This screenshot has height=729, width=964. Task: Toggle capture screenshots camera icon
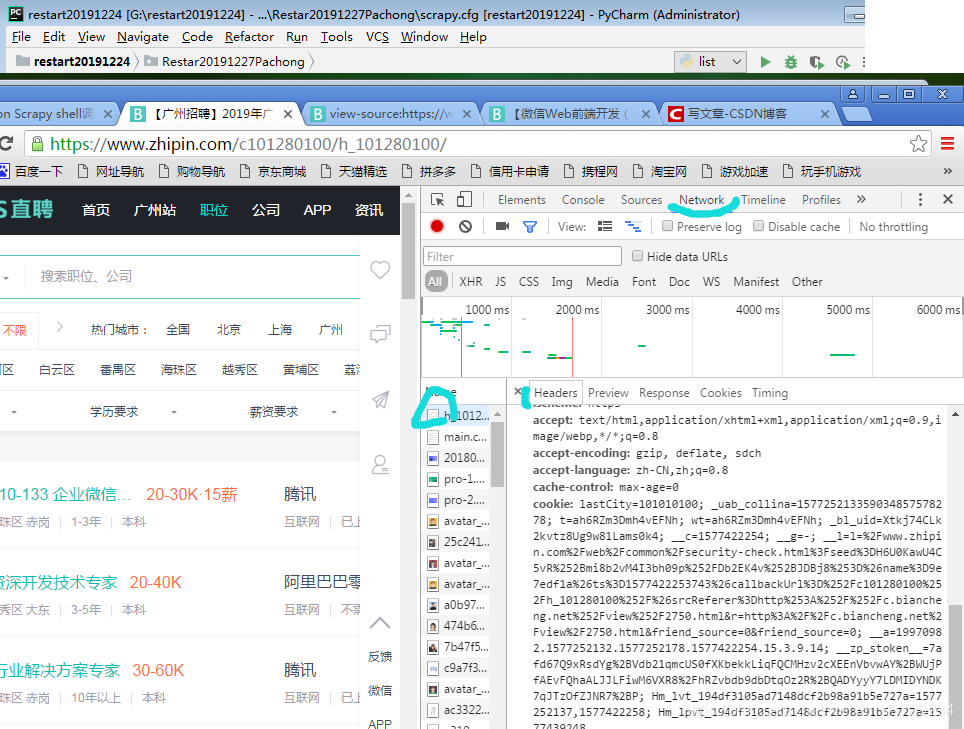[x=502, y=226]
